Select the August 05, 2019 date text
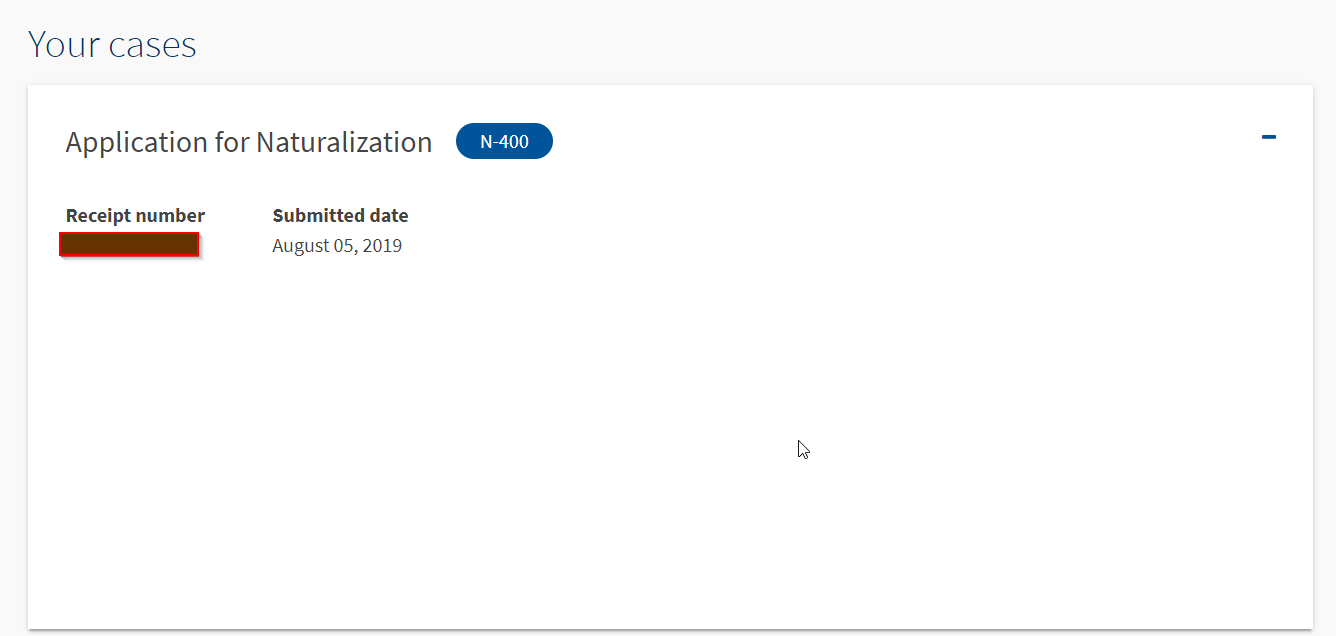 coord(337,246)
